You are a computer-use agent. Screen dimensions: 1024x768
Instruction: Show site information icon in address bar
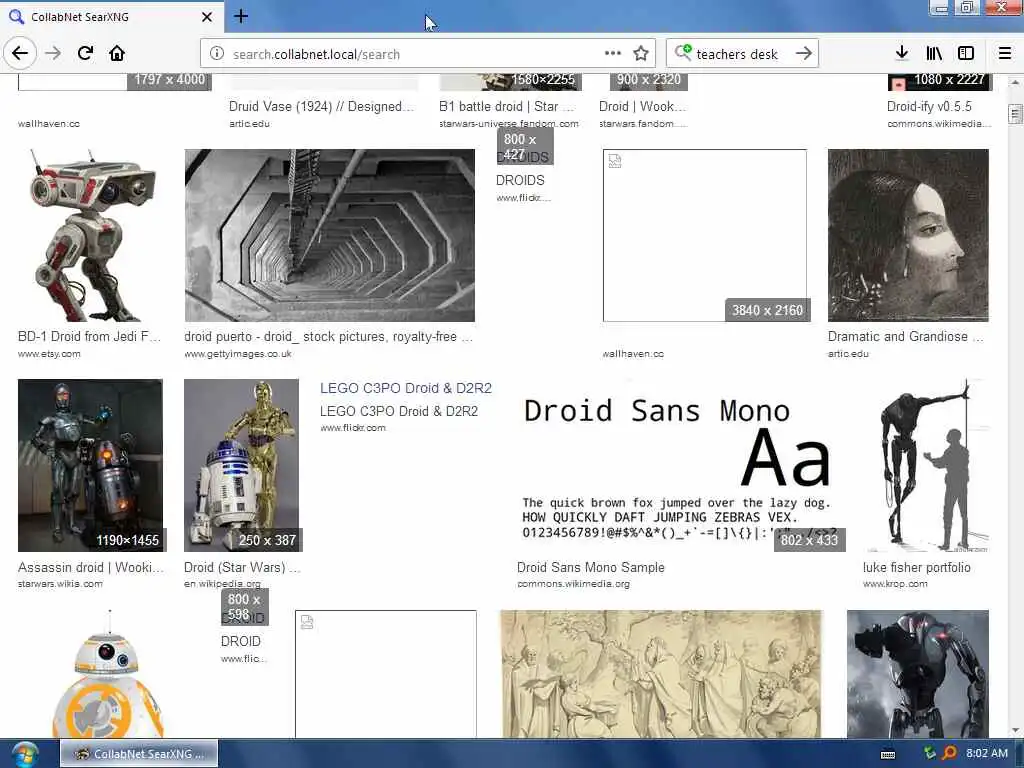[x=217, y=54]
